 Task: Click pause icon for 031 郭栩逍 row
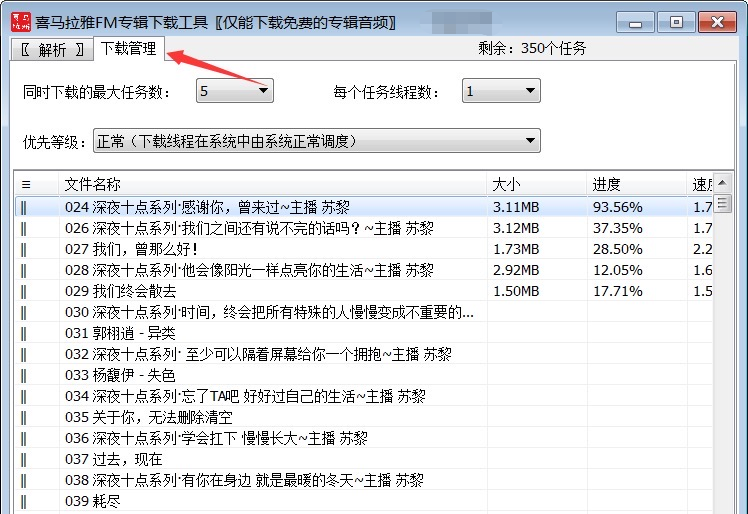pos(24,334)
